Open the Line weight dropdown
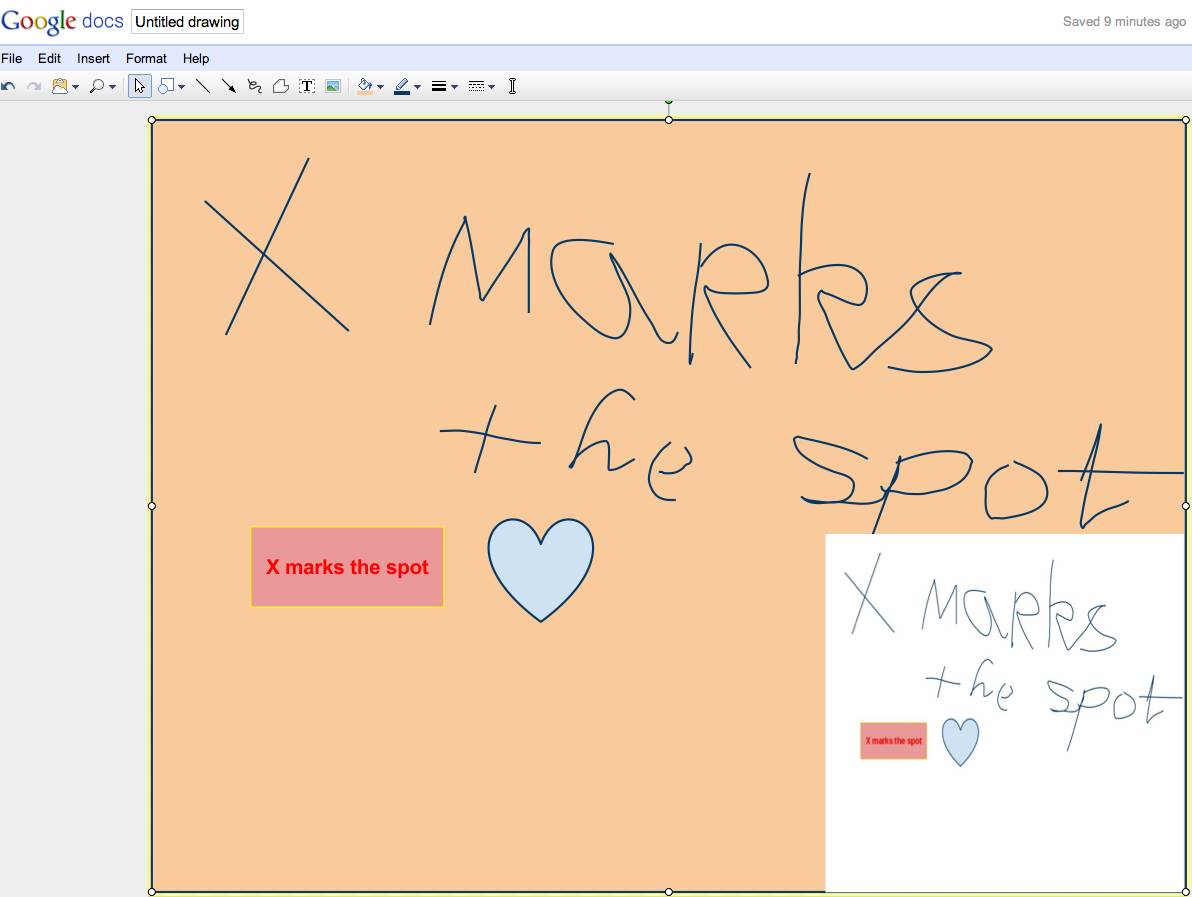Viewport: 1192px width, 897px height. [453, 86]
